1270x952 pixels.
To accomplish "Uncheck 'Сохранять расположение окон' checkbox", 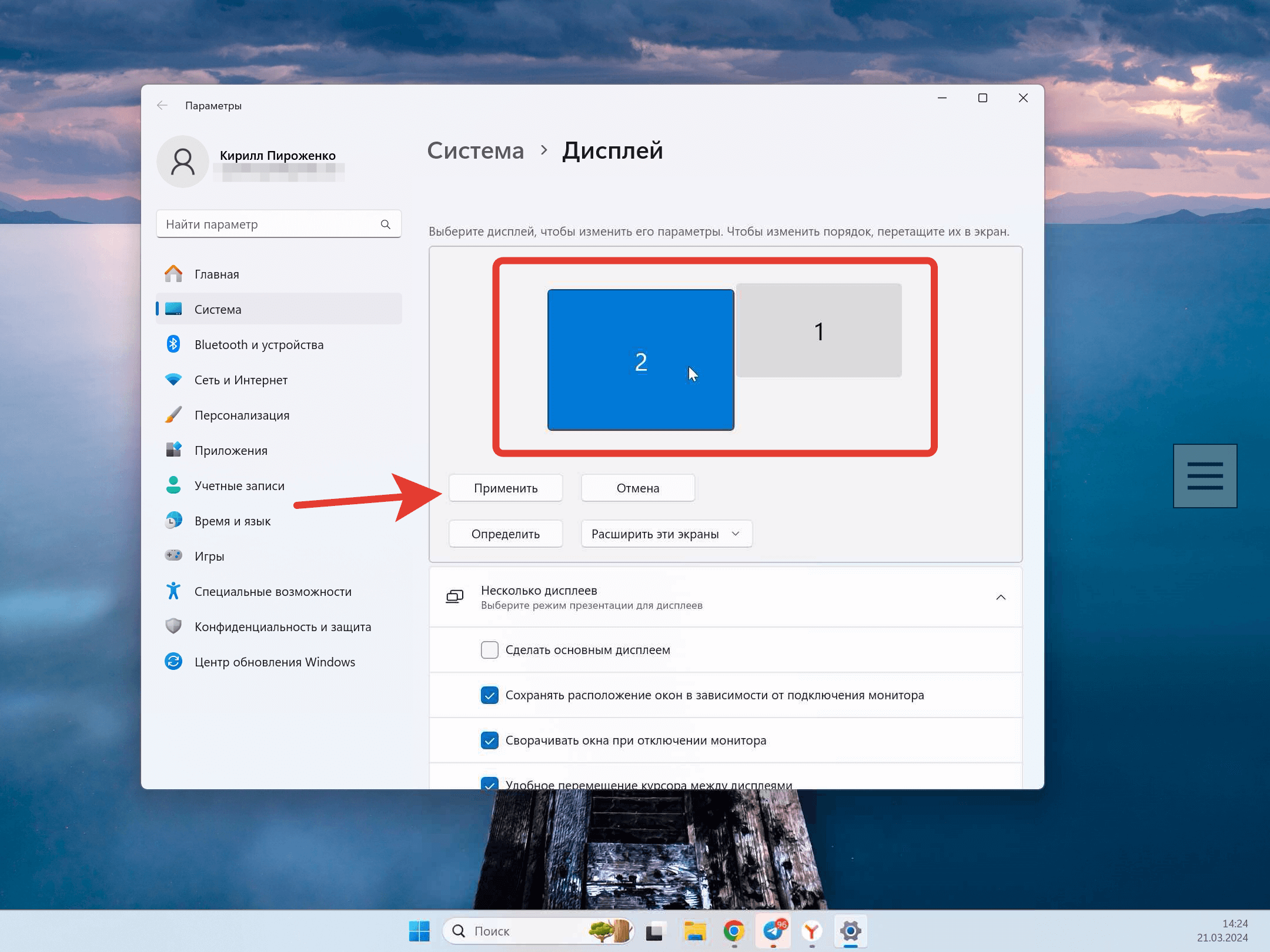I will click(x=490, y=695).
